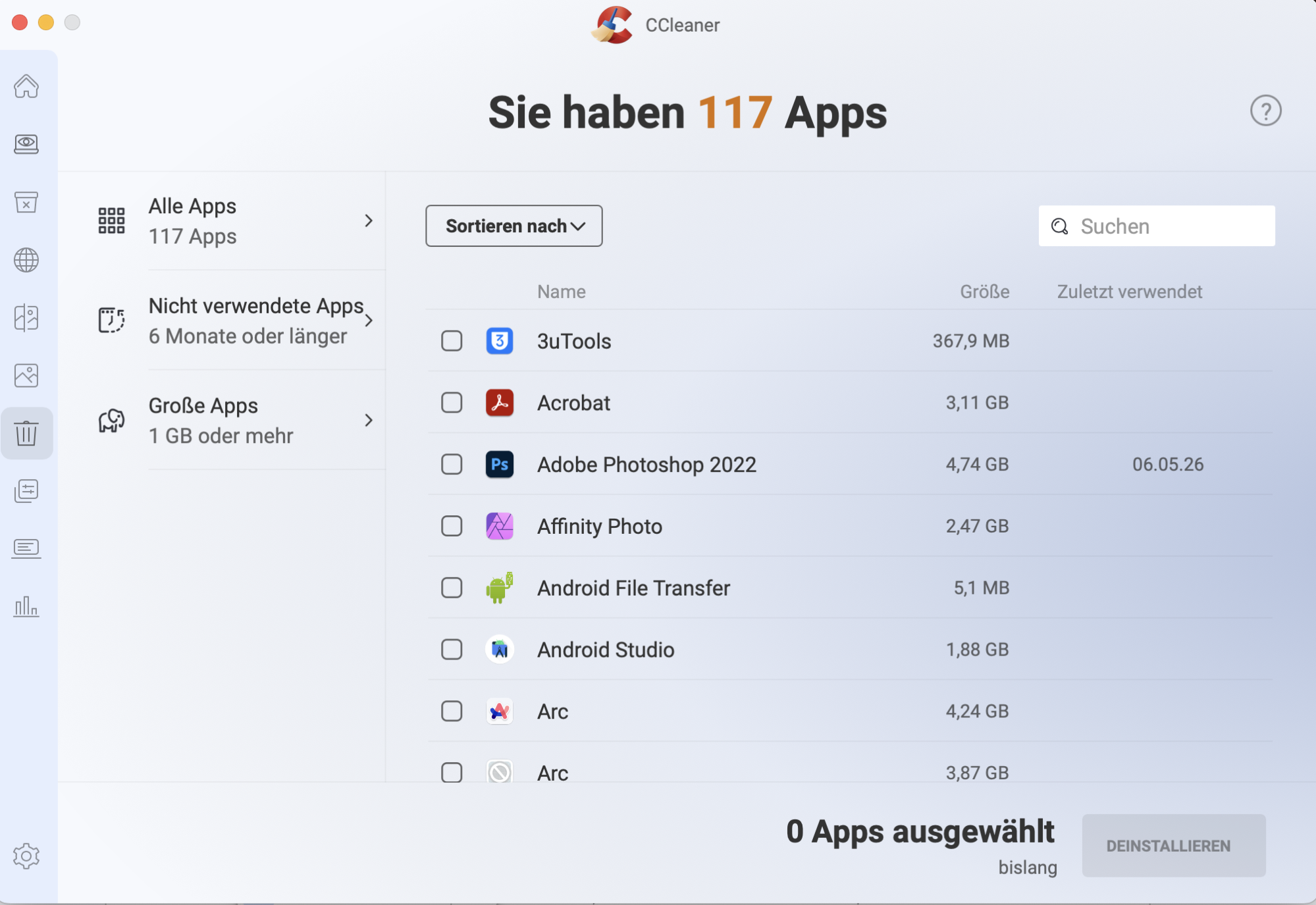Tick the checkbox for Arc 4,24 GB
Viewport: 1316px width, 905px height.
pos(452,711)
